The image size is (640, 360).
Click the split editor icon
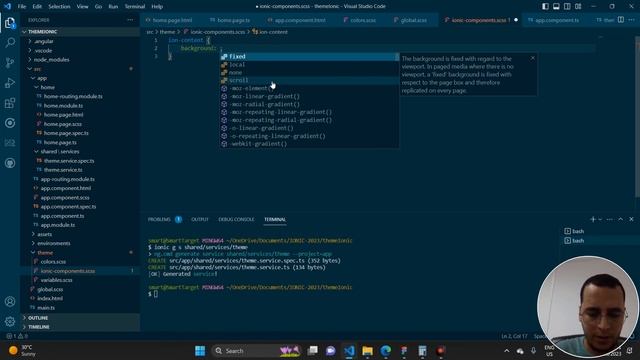click(x=620, y=20)
